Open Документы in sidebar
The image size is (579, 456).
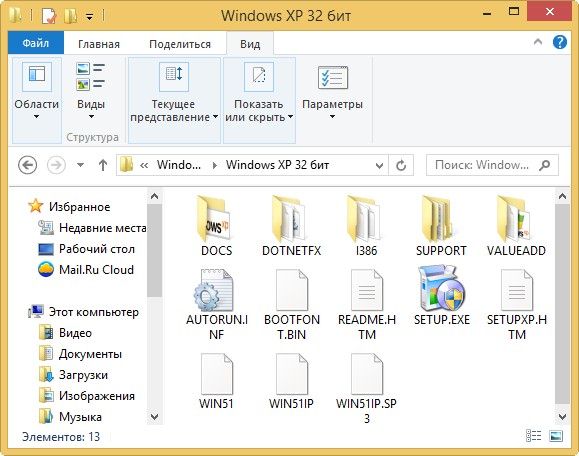pos(80,354)
